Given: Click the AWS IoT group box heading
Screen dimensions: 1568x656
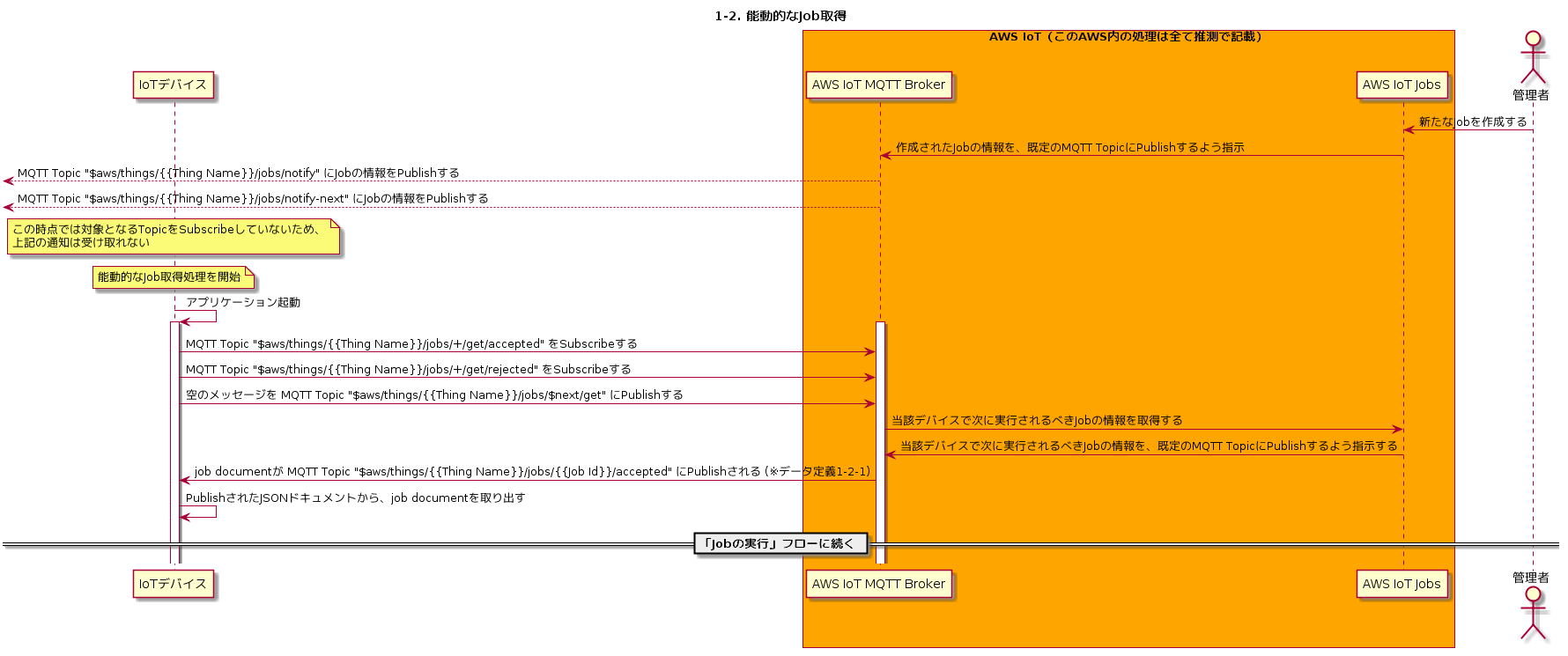Looking at the screenshot, I should pos(1126,37).
